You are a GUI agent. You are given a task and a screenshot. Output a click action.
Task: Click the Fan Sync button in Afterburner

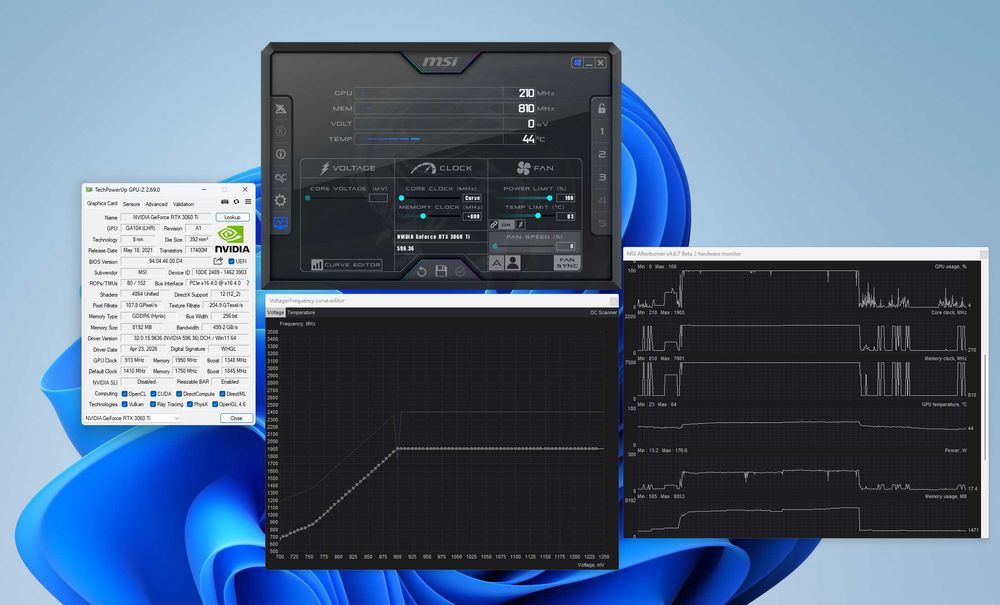[567, 263]
